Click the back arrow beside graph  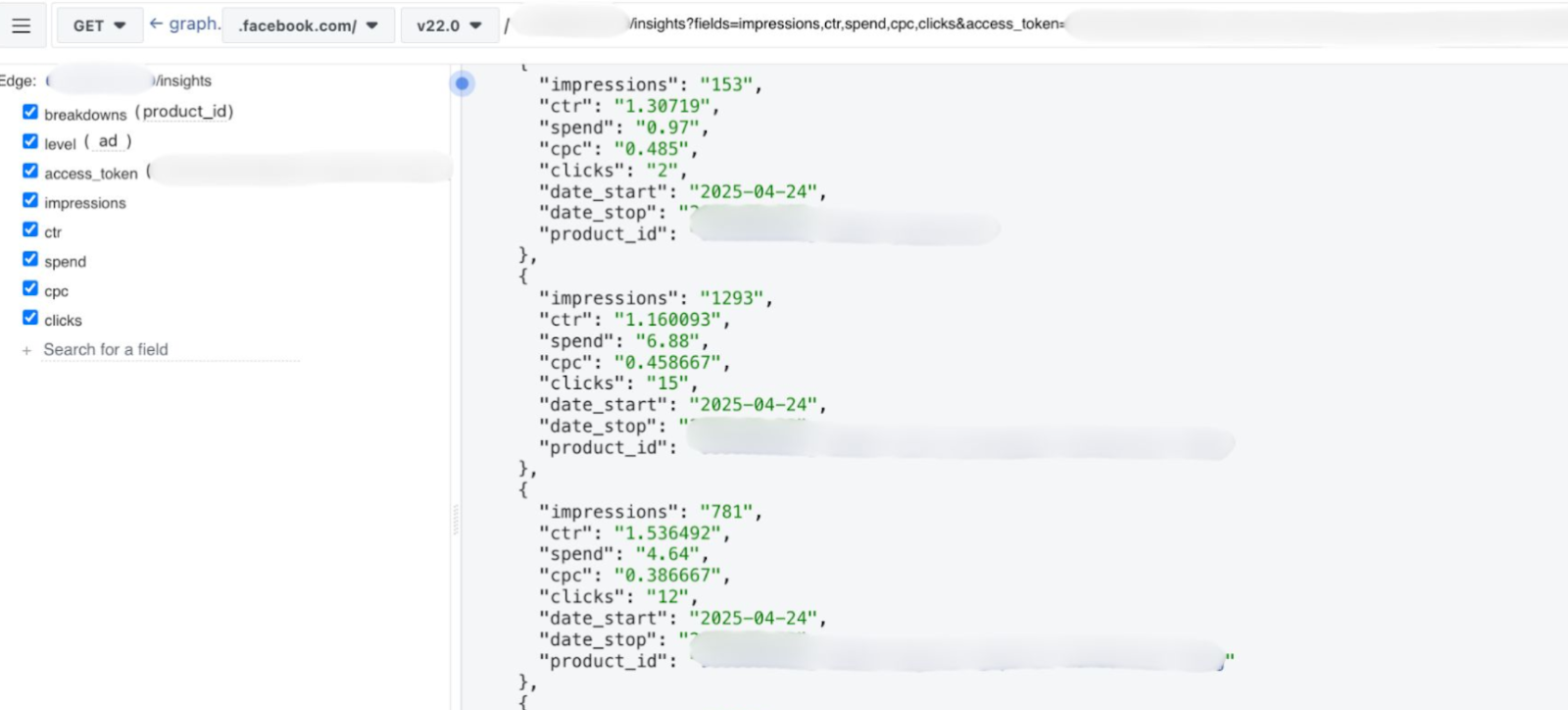(156, 24)
